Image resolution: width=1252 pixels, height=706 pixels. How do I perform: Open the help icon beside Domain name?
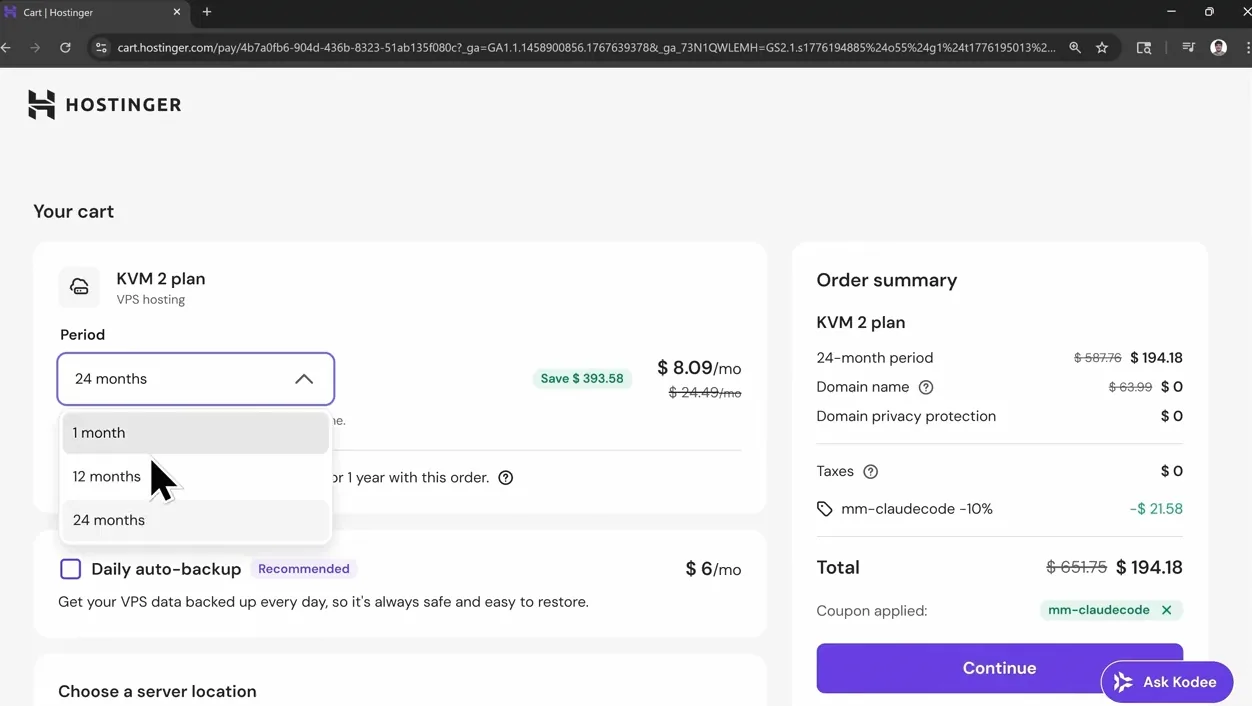[x=926, y=387]
